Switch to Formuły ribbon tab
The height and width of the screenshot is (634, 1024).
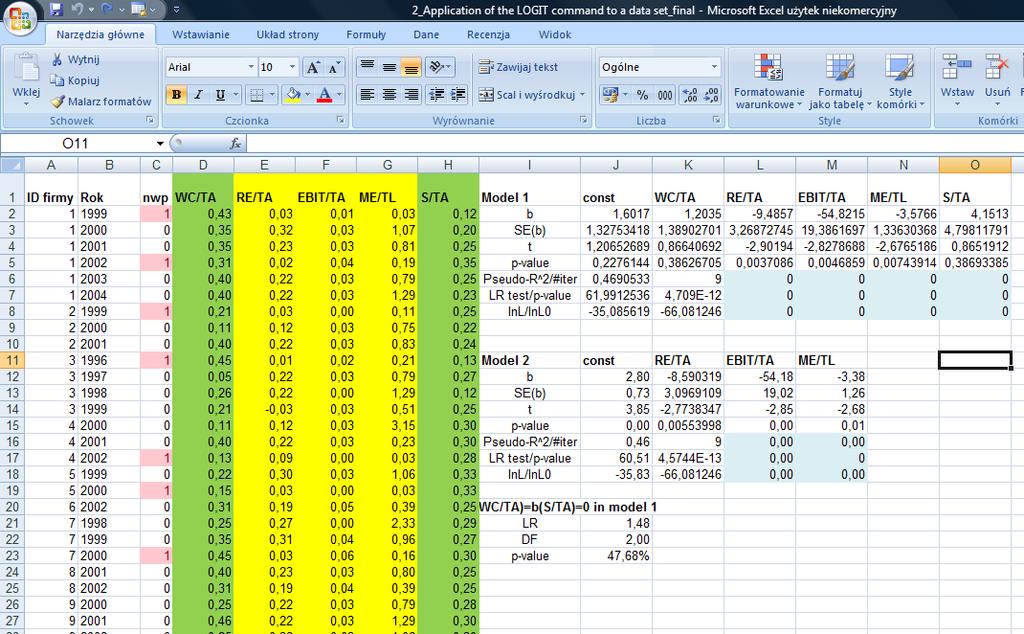(366, 35)
